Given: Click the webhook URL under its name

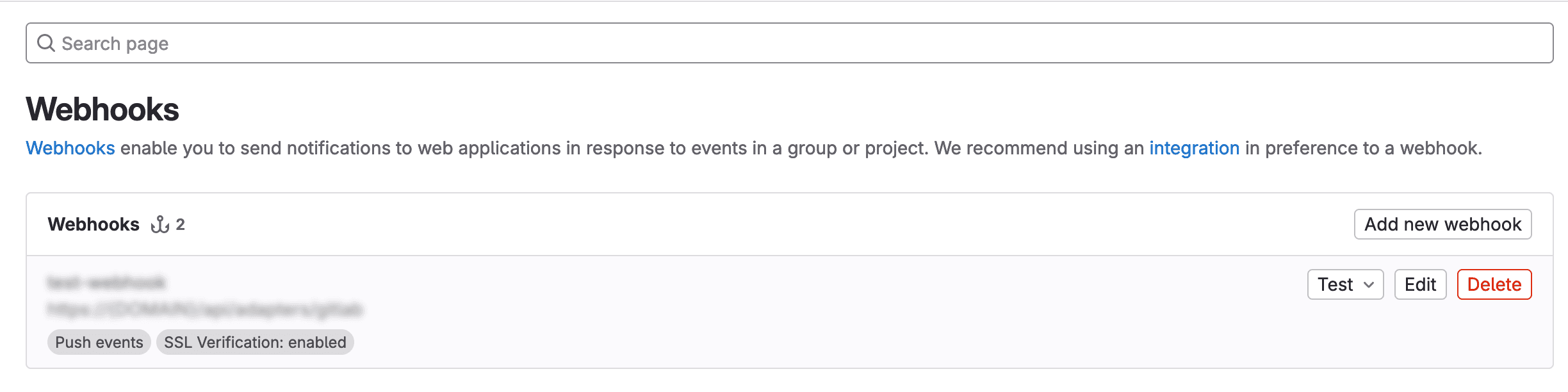Looking at the screenshot, I should [x=204, y=309].
